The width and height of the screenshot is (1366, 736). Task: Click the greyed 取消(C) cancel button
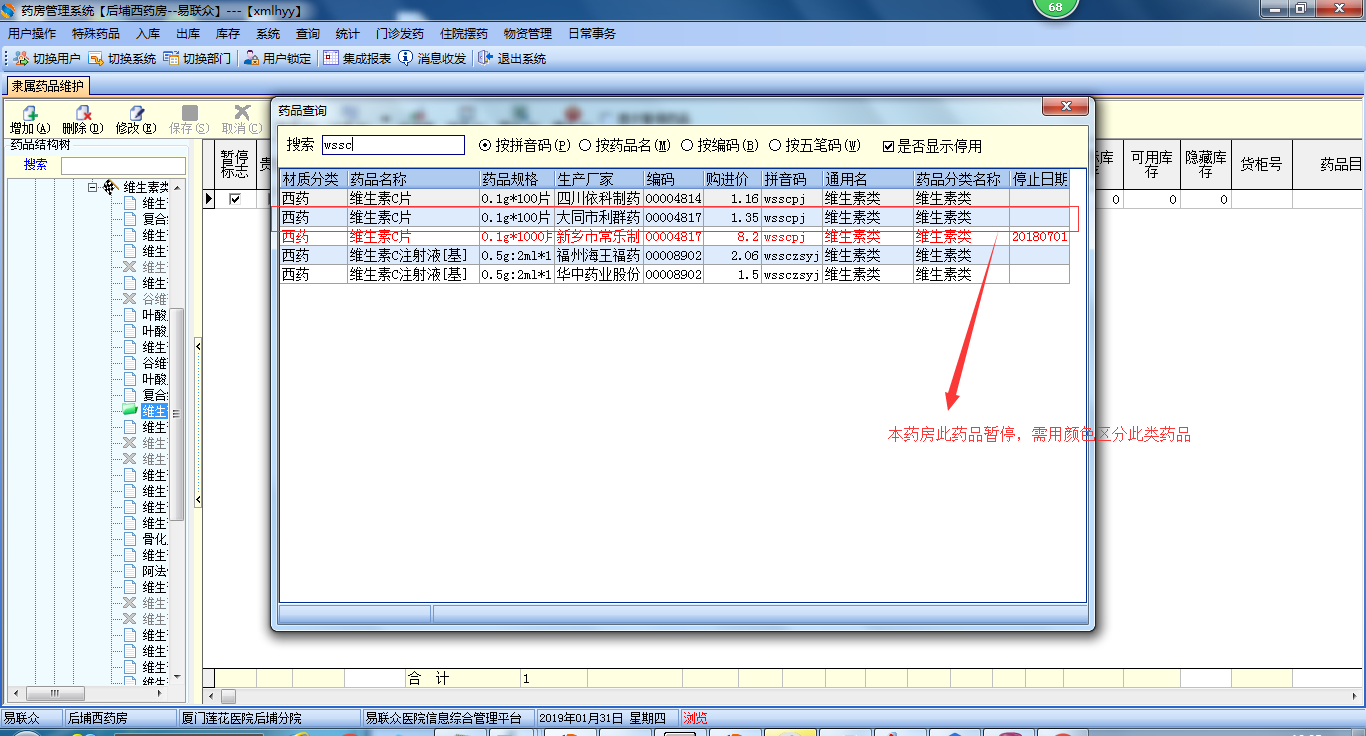pyautogui.click(x=242, y=120)
